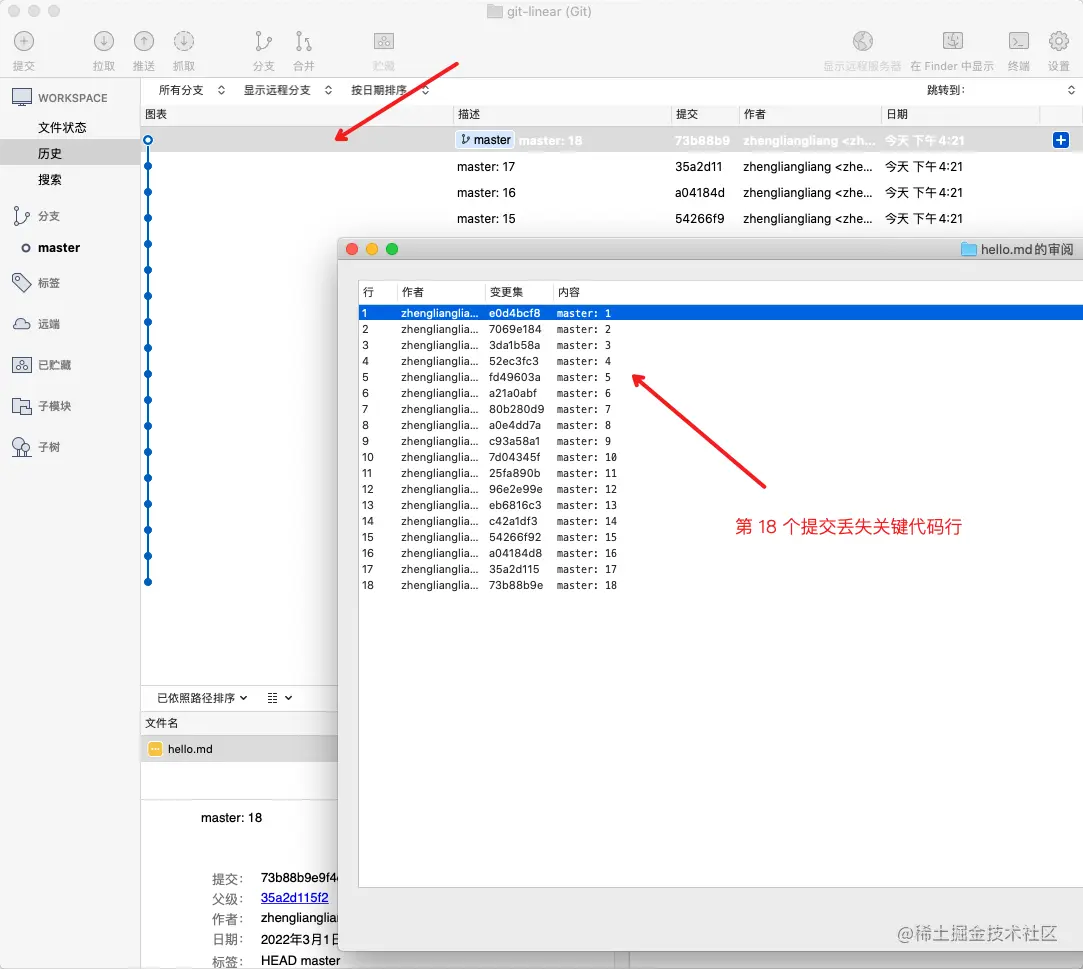Click the Merge (合并) toolbar icon
Screen dimensions: 1083x969
click(303, 41)
